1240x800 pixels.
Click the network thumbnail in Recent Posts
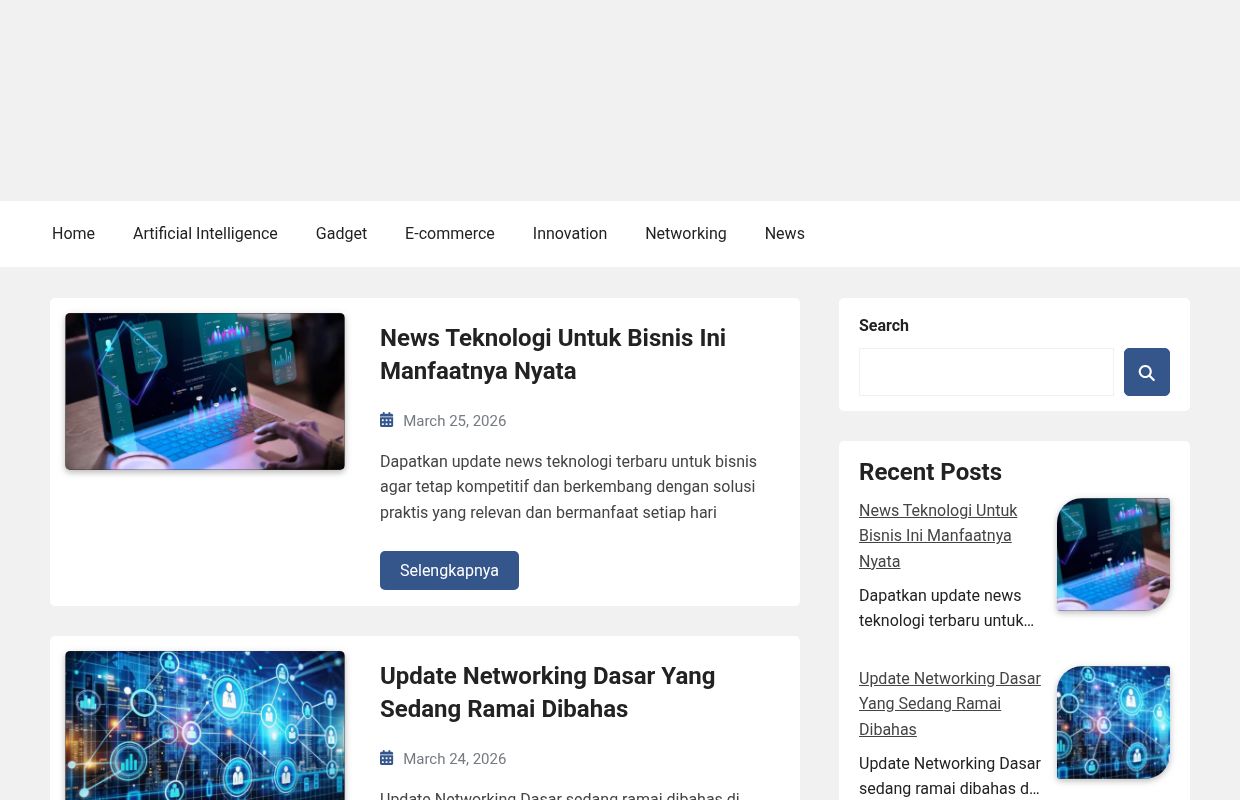click(1113, 722)
